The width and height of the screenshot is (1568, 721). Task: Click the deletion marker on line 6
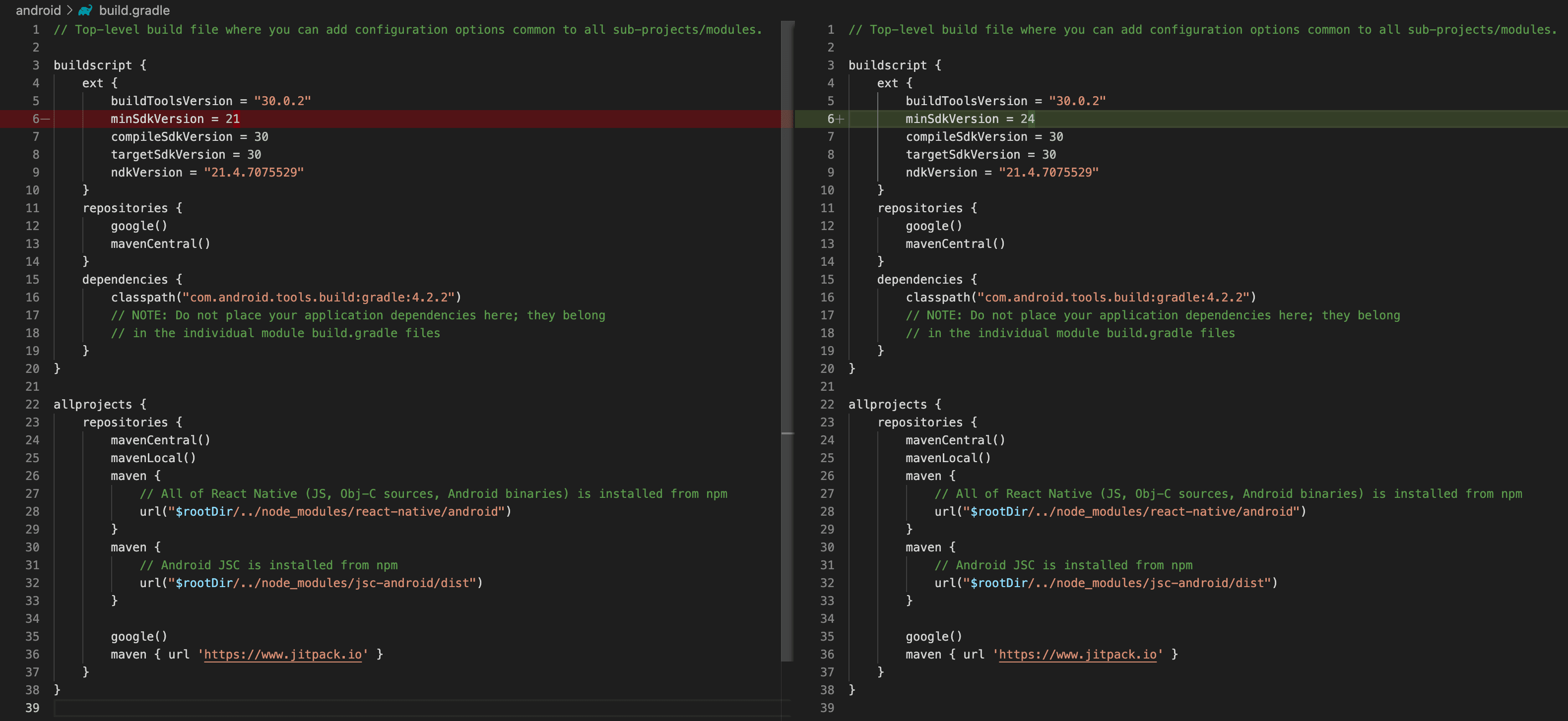tap(45, 119)
